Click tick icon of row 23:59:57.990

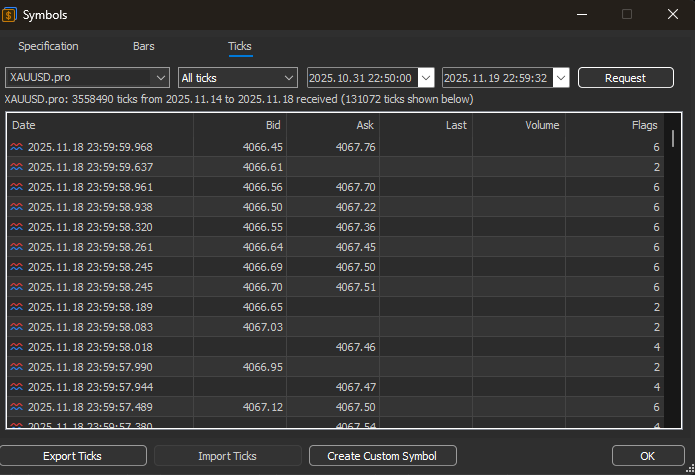[x=16, y=367]
